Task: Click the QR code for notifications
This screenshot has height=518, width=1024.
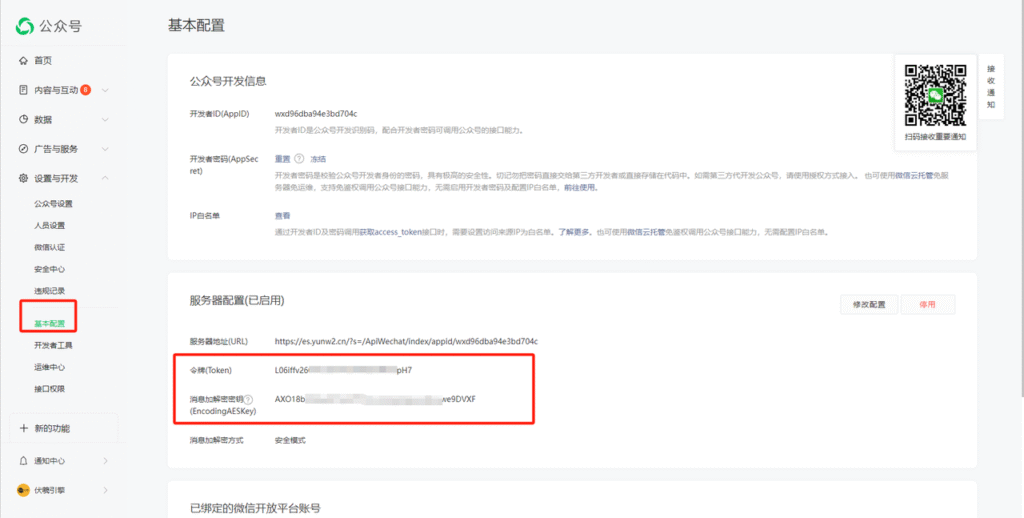Action: tap(935, 95)
